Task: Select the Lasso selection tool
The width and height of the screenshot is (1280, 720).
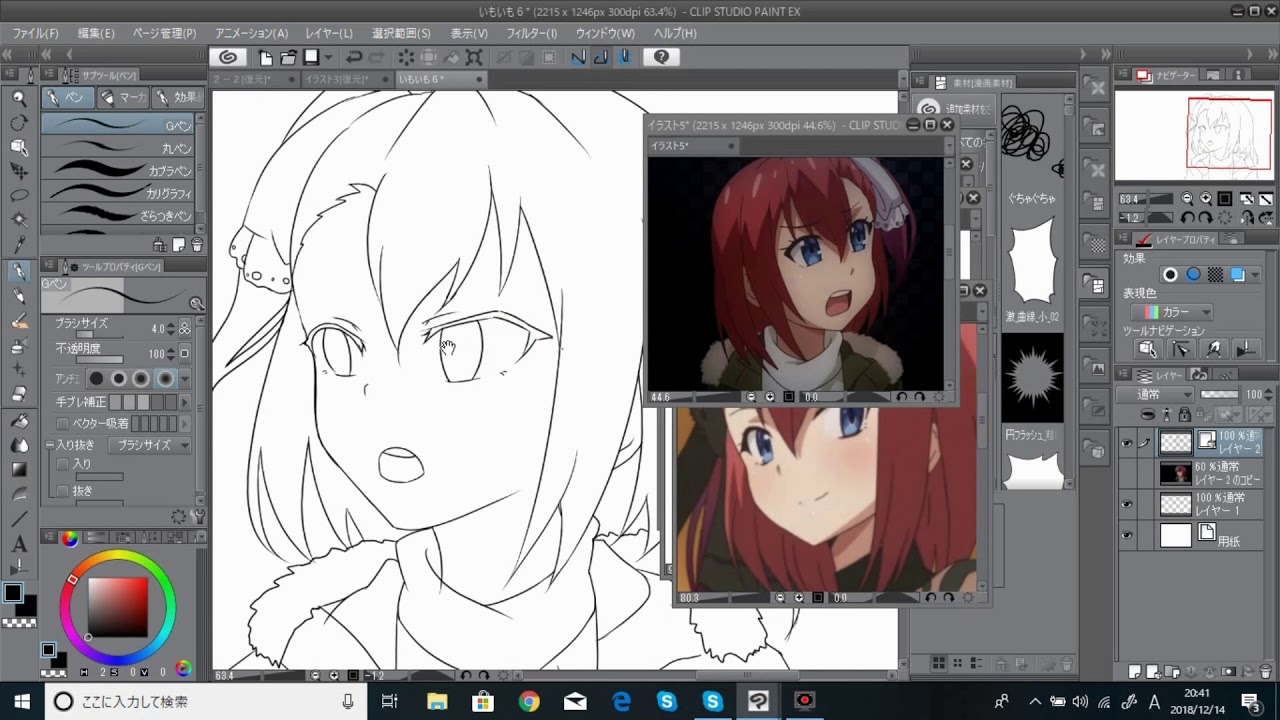Action: [19, 195]
